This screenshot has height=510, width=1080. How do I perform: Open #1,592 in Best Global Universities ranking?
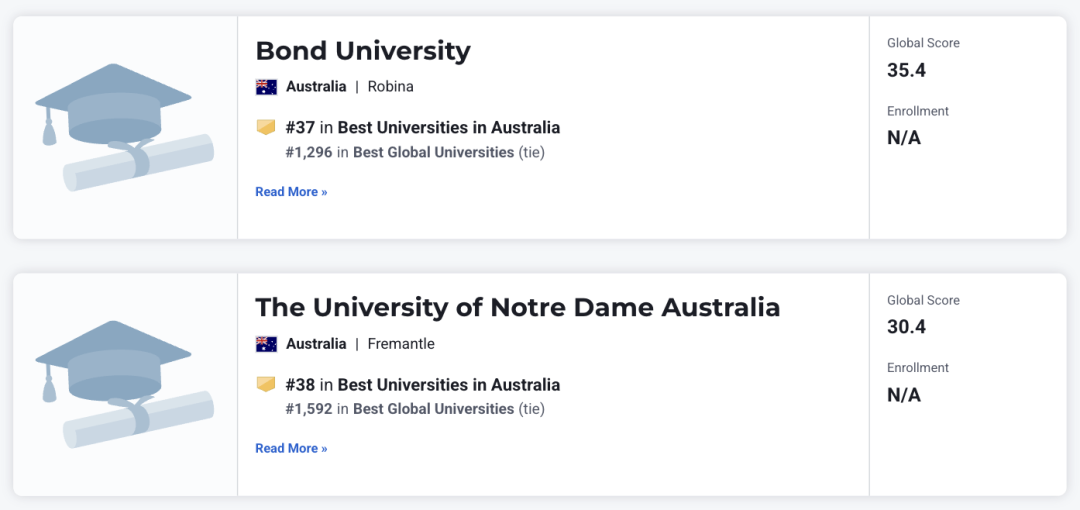click(415, 409)
